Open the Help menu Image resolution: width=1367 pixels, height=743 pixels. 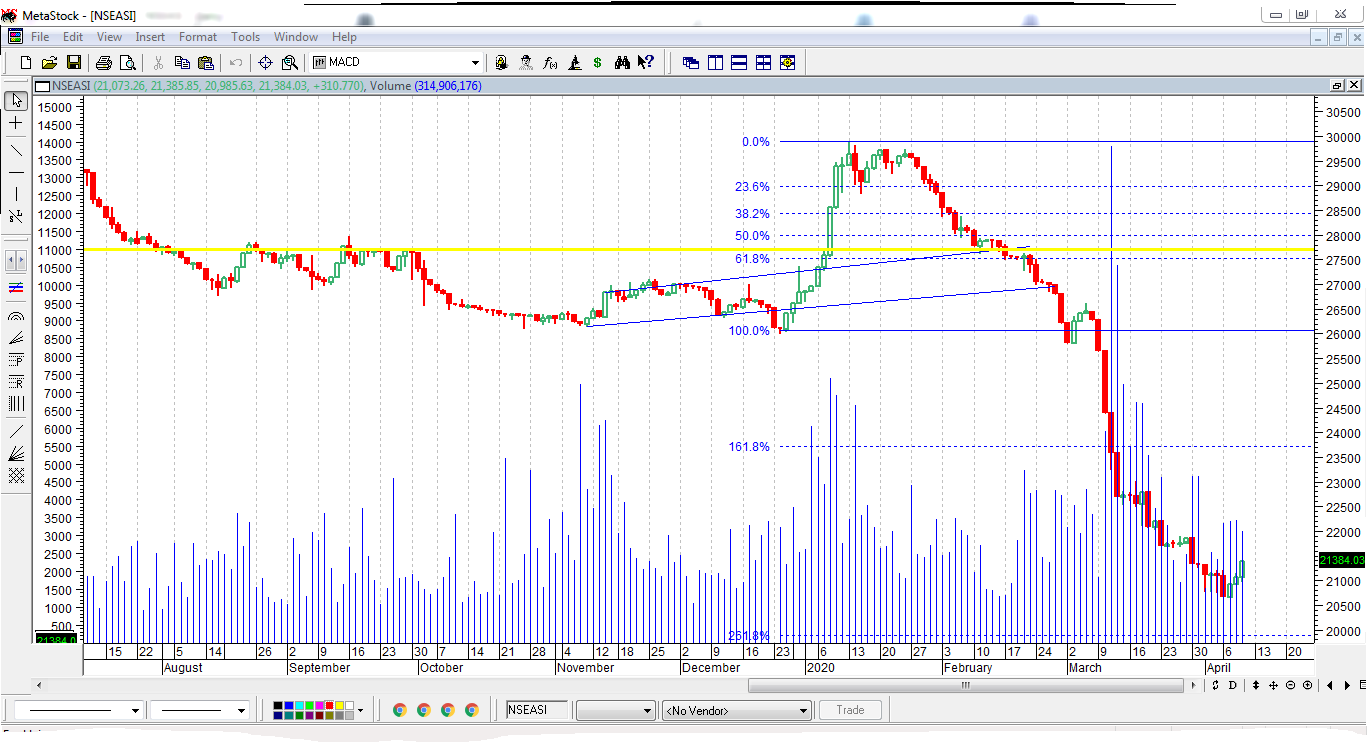tap(344, 37)
